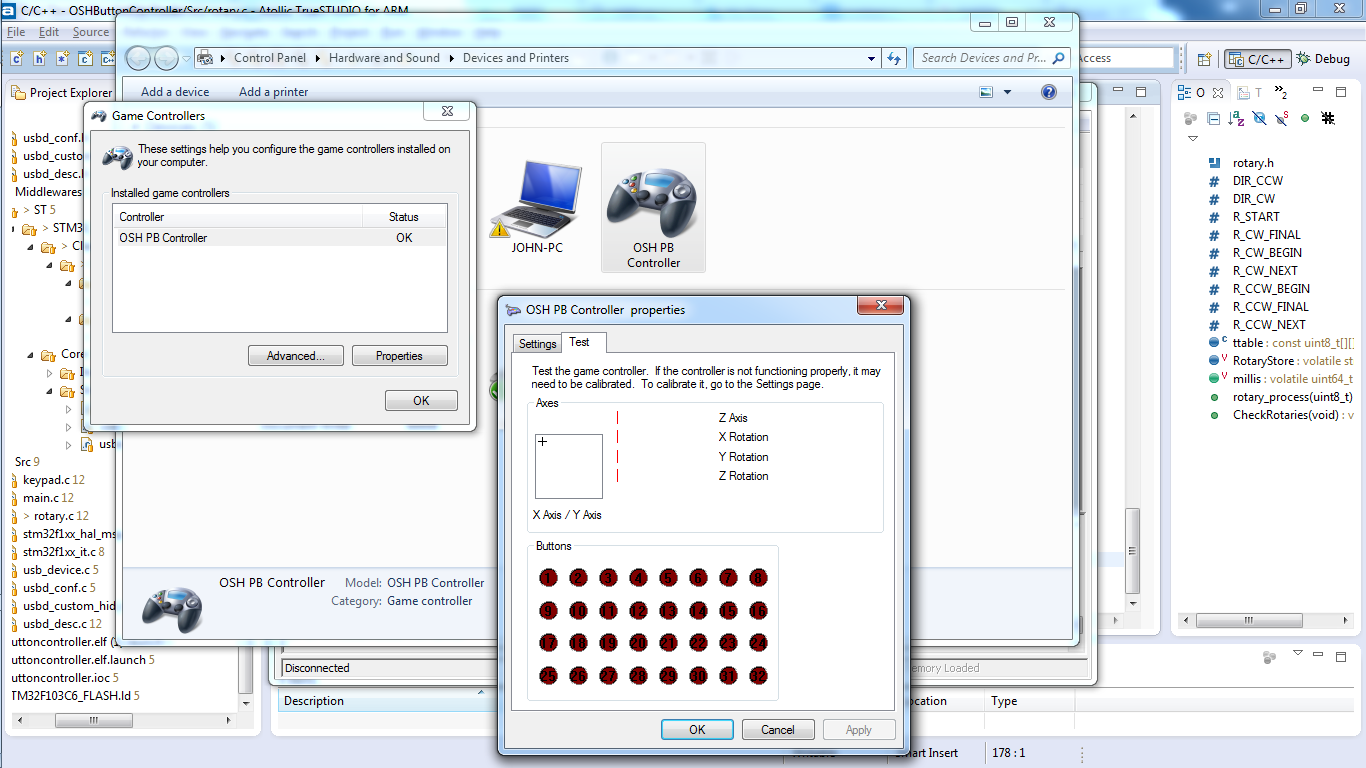Switch to Settings tab in controller properties
Image resolution: width=1366 pixels, height=768 pixels.
tap(537, 343)
